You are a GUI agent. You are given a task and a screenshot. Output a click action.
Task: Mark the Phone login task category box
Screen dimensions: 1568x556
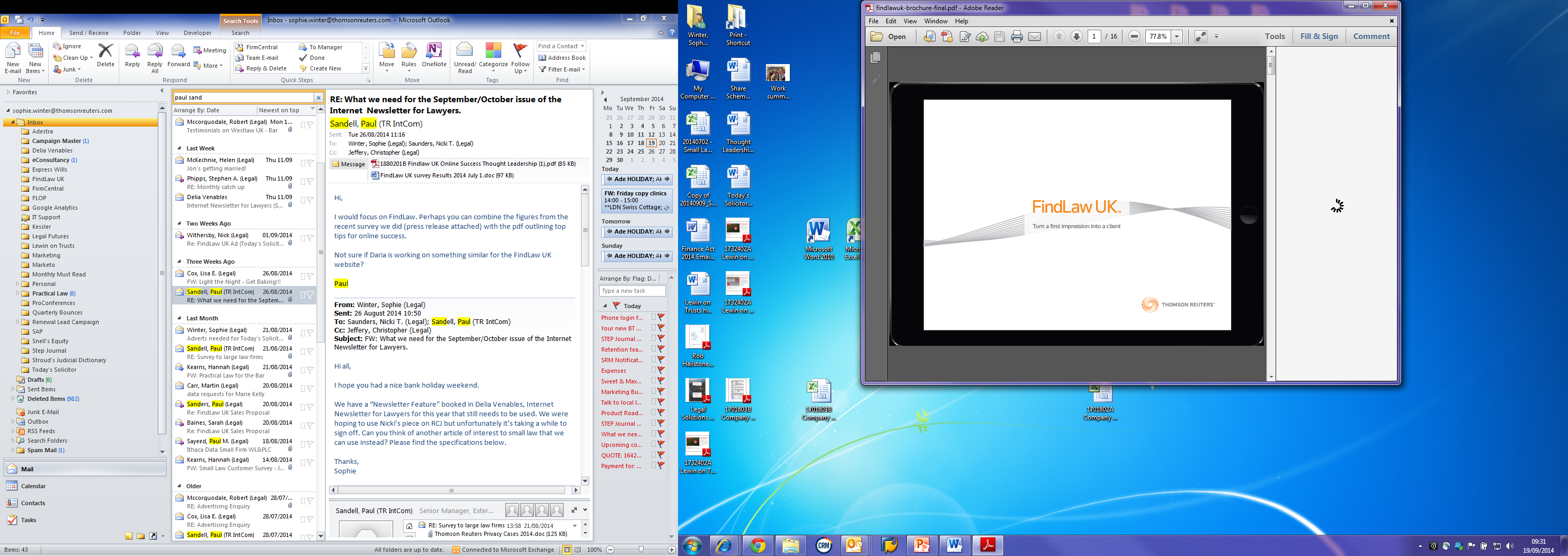(x=654, y=318)
